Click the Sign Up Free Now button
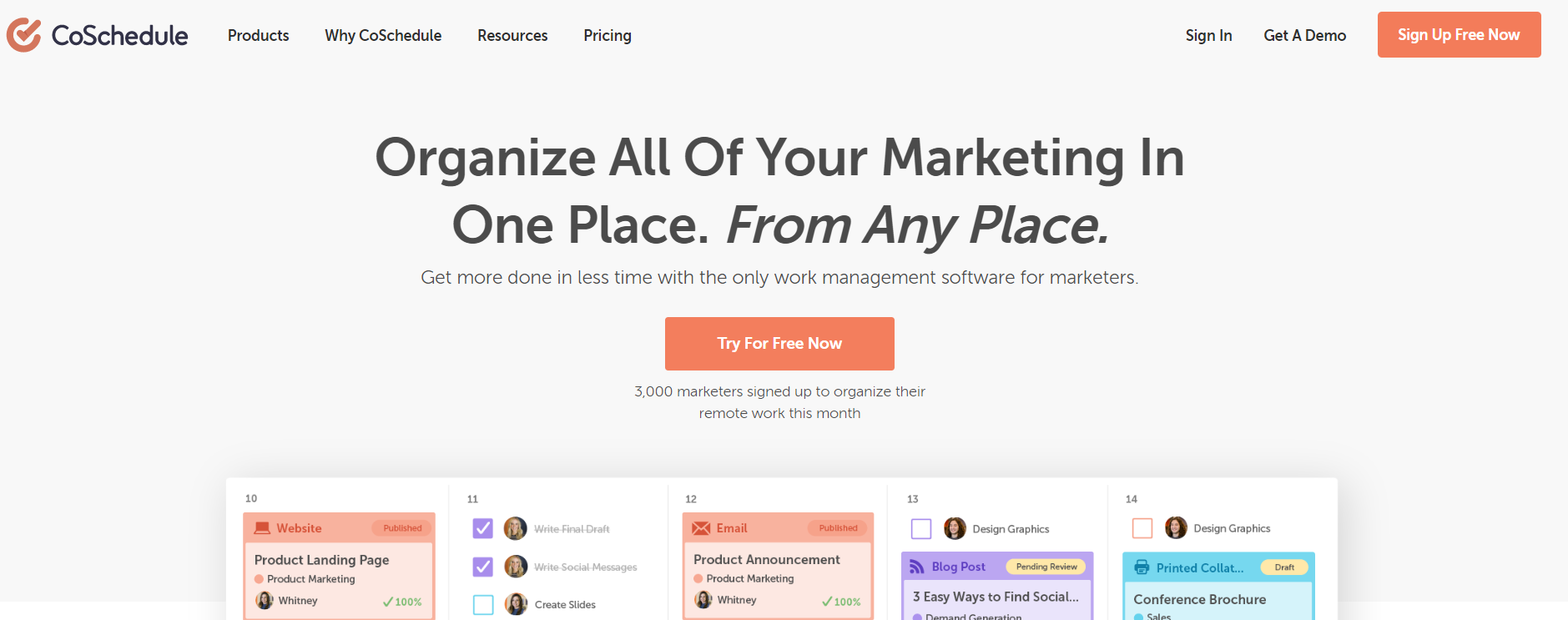 [x=1459, y=35]
